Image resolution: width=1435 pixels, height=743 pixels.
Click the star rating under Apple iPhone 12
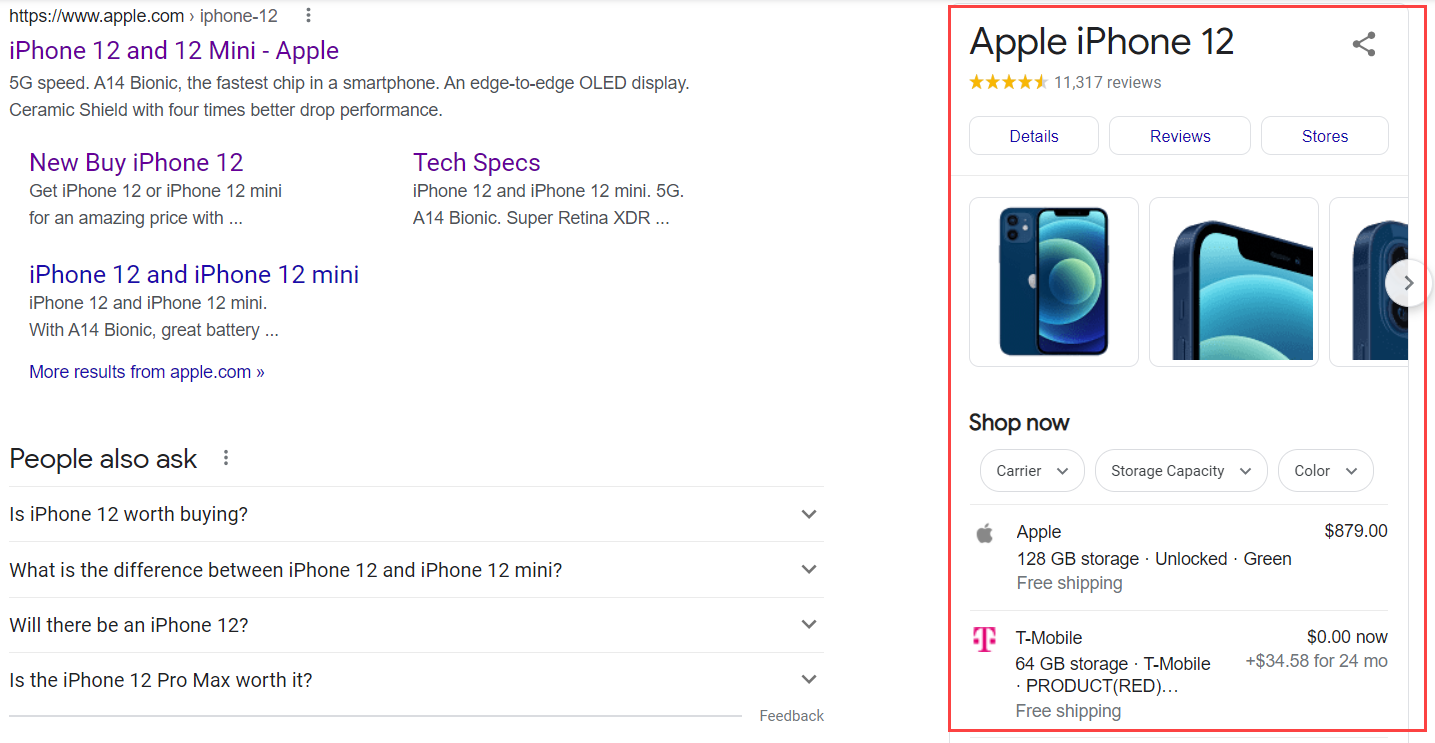coord(1008,82)
